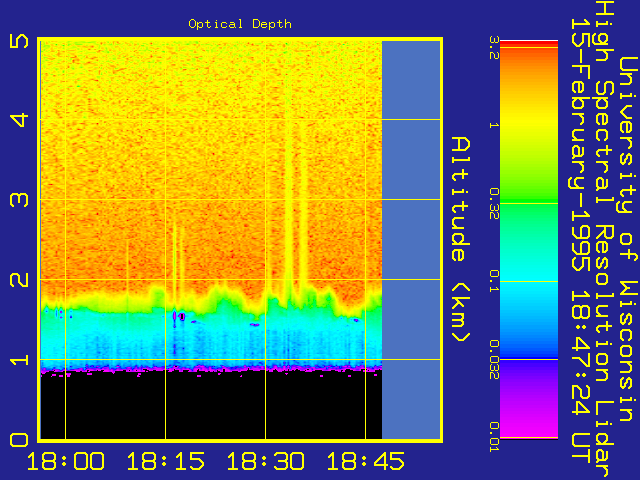Click the 18:15 time axis label
This screenshot has width=640, height=480.
[166, 461]
